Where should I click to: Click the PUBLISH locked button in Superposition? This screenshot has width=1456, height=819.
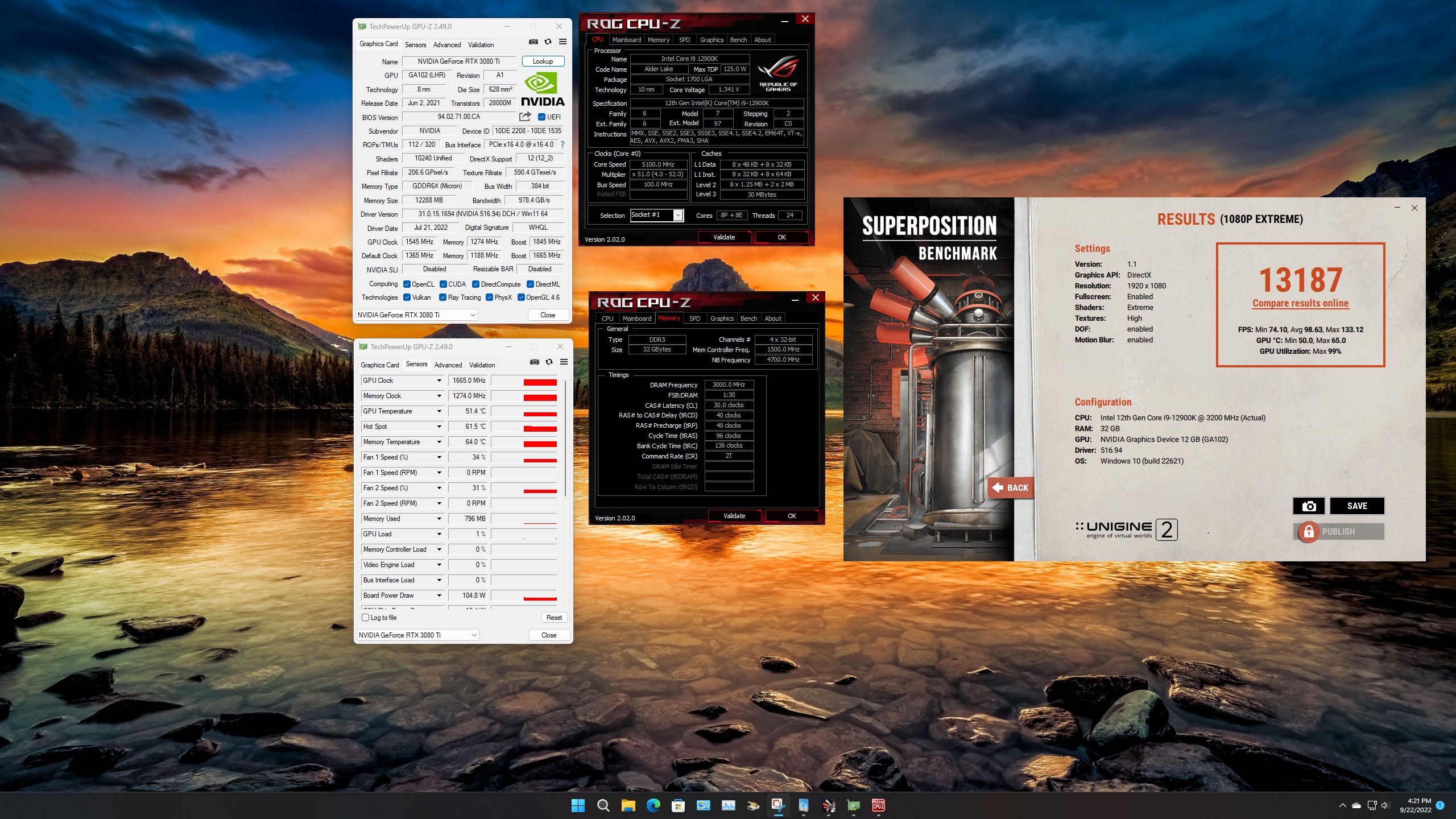tap(1338, 531)
